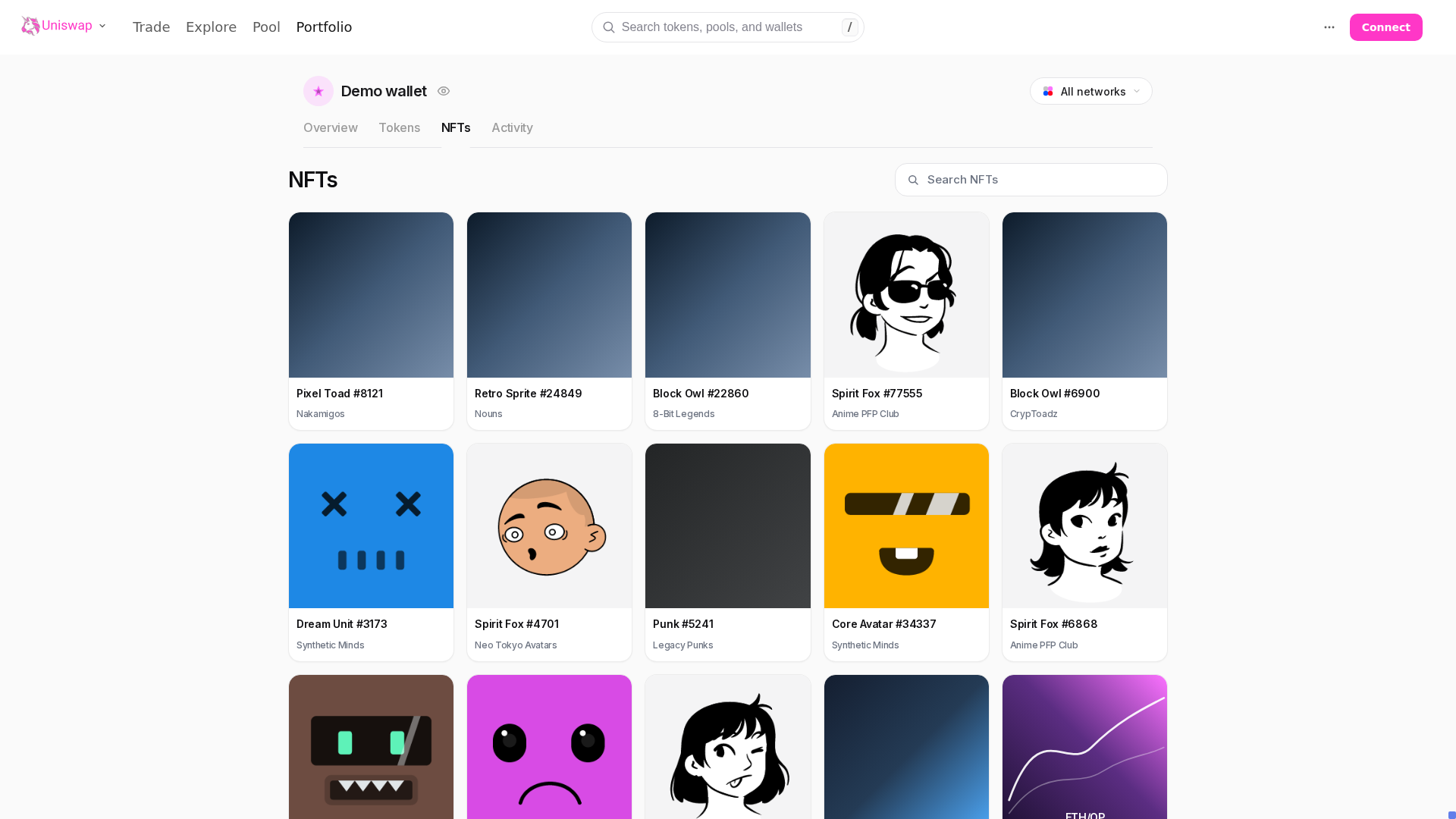Open the Block Owl #6900 image
1456x819 pixels.
point(1084,295)
